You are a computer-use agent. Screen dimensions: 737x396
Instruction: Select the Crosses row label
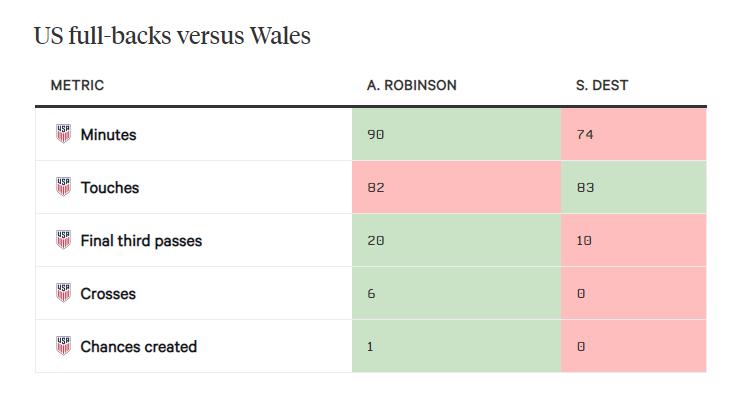108,294
